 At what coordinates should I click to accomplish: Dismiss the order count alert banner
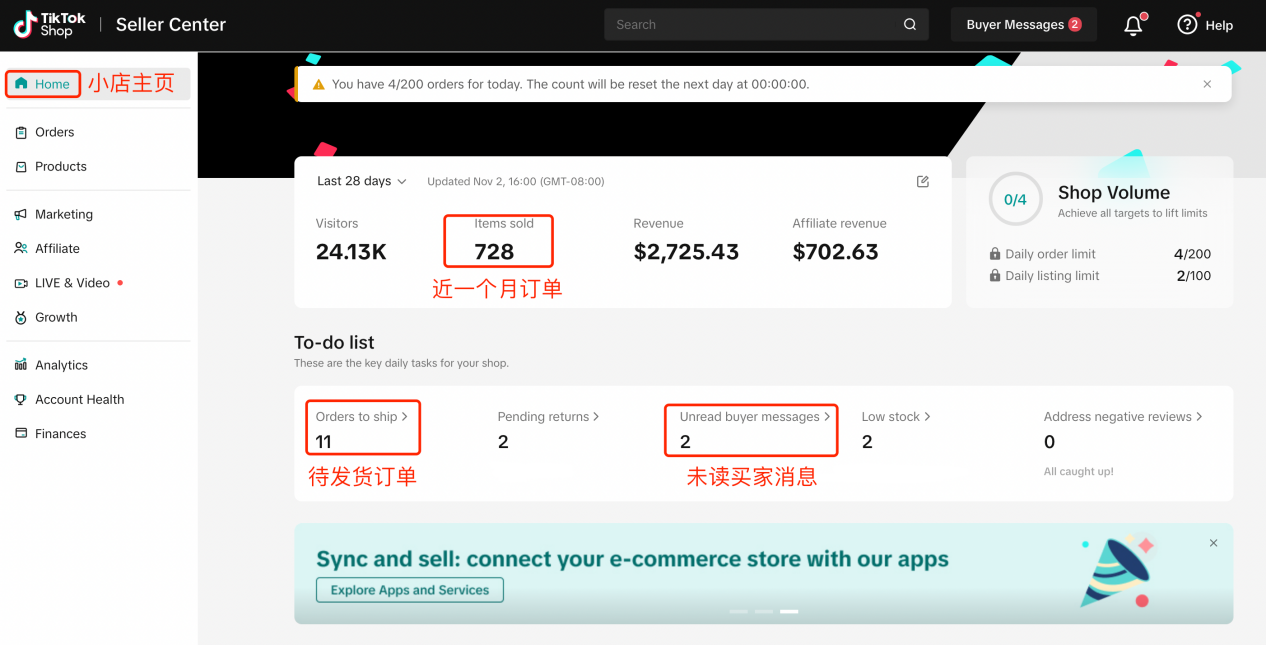1207,84
